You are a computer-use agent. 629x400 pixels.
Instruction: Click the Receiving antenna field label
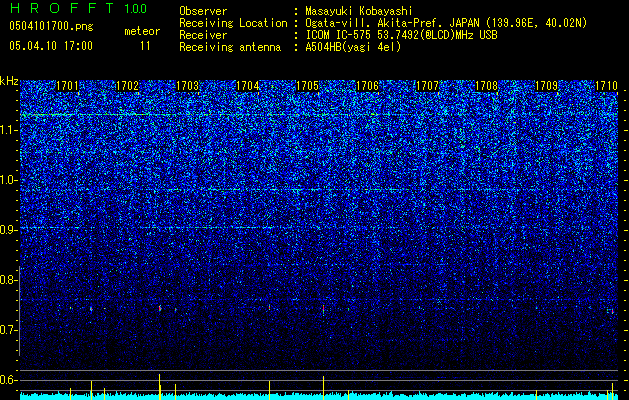coord(230,47)
